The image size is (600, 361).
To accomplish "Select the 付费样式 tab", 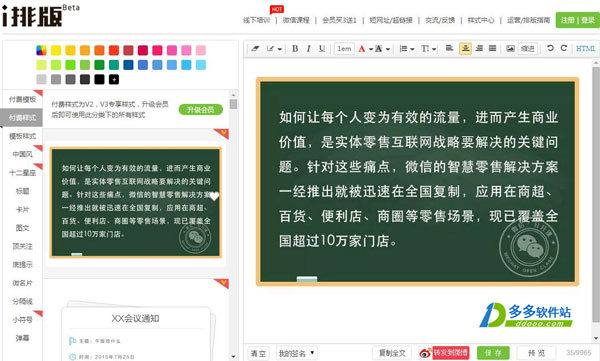I will coord(22,118).
